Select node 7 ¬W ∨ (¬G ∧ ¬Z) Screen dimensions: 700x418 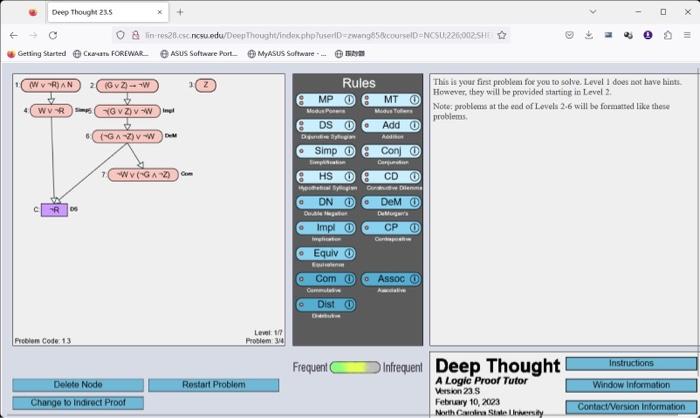pyautogui.click(x=143, y=175)
